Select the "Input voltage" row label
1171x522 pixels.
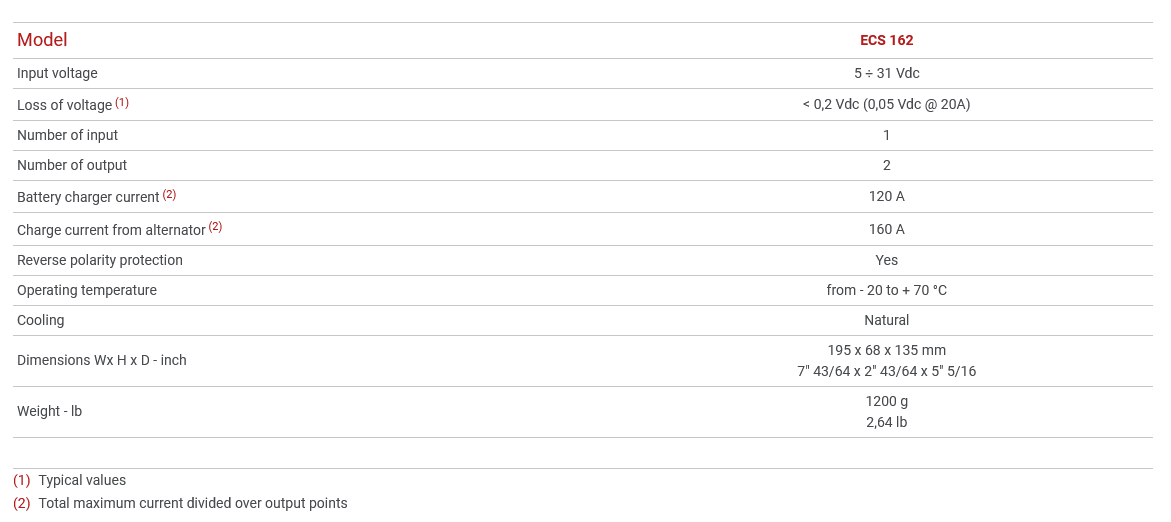[57, 73]
